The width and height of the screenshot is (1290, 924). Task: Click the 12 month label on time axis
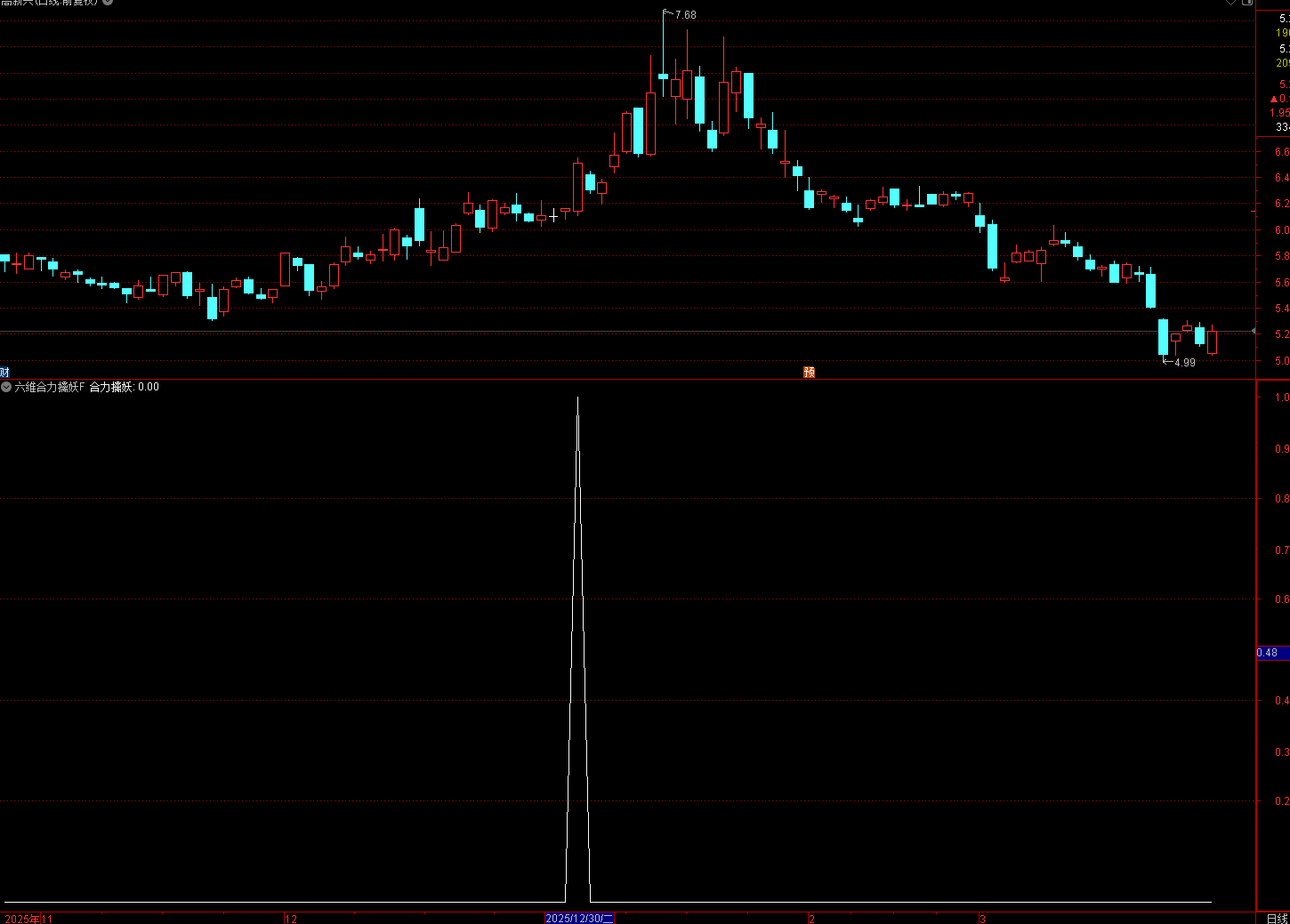(x=291, y=919)
